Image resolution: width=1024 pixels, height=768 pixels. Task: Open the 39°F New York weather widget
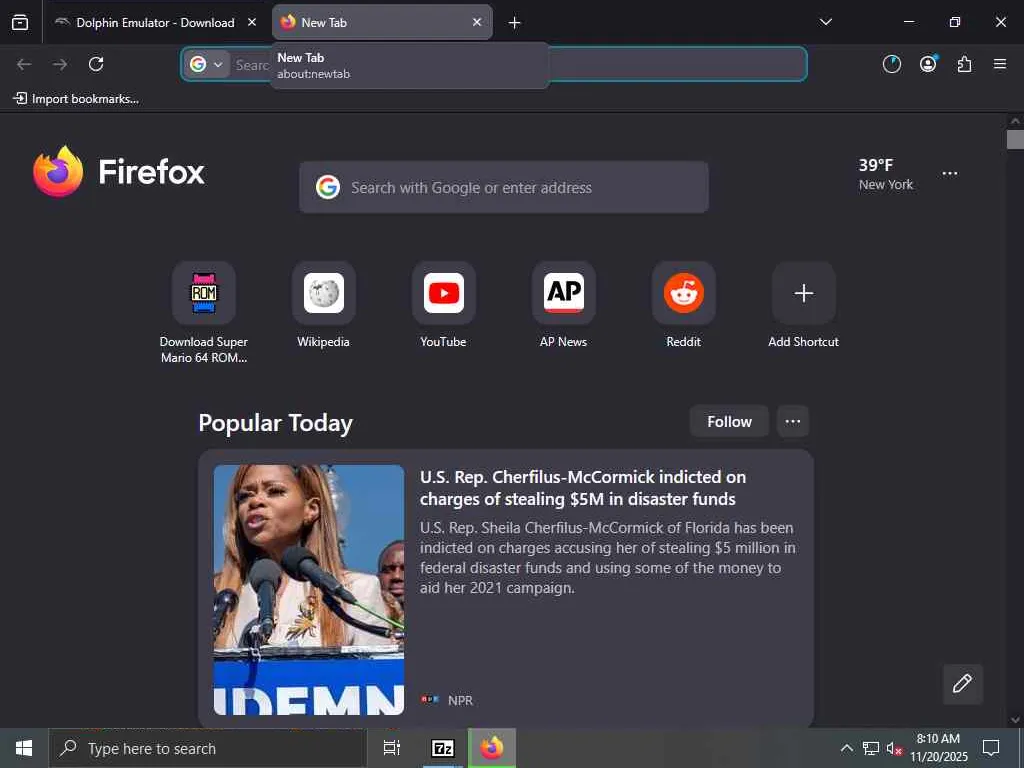tap(886, 174)
